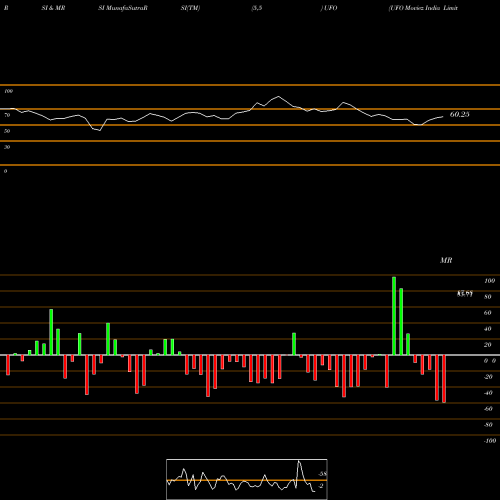
Task: Click the 'MR' panel label
Action: click(446, 260)
